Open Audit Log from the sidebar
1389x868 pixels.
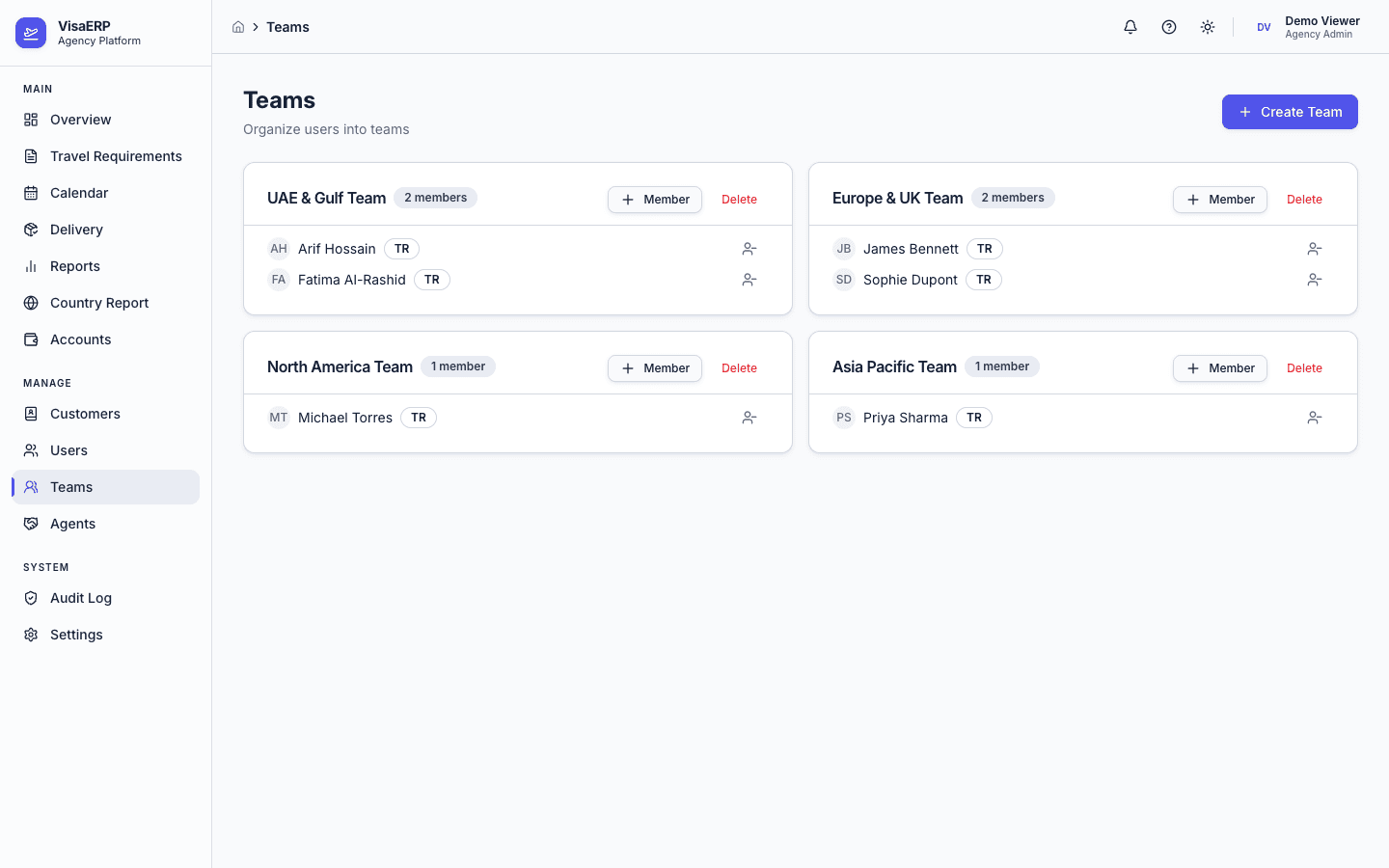point(80,598)
